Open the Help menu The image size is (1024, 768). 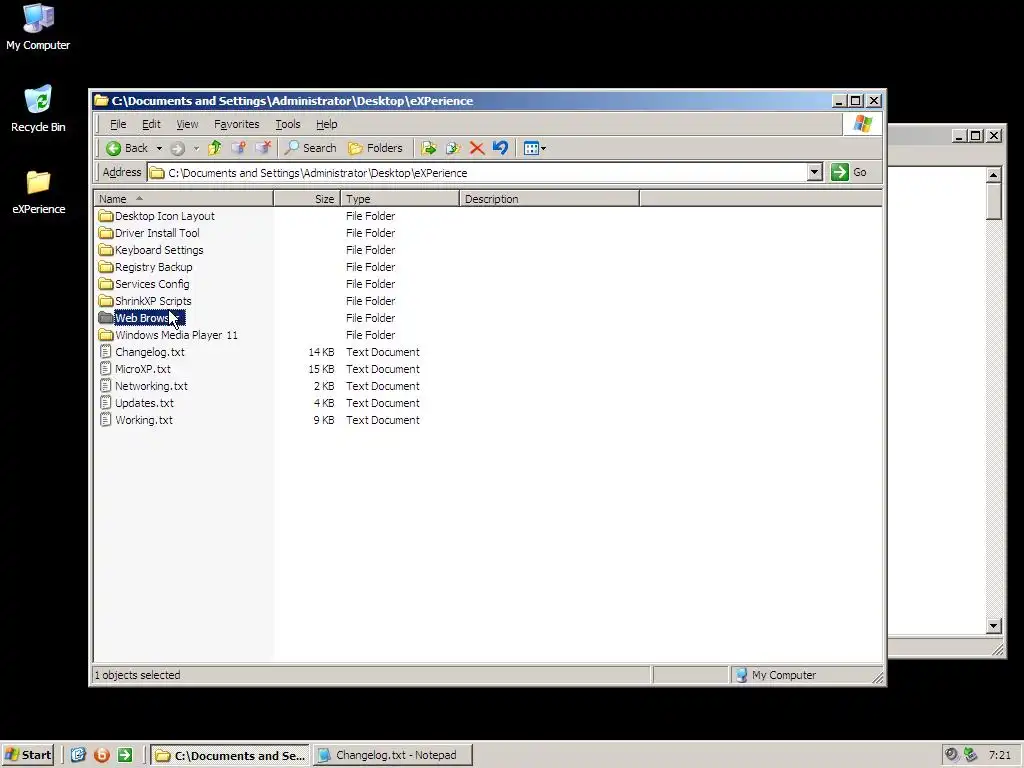(x=327, y=124)
